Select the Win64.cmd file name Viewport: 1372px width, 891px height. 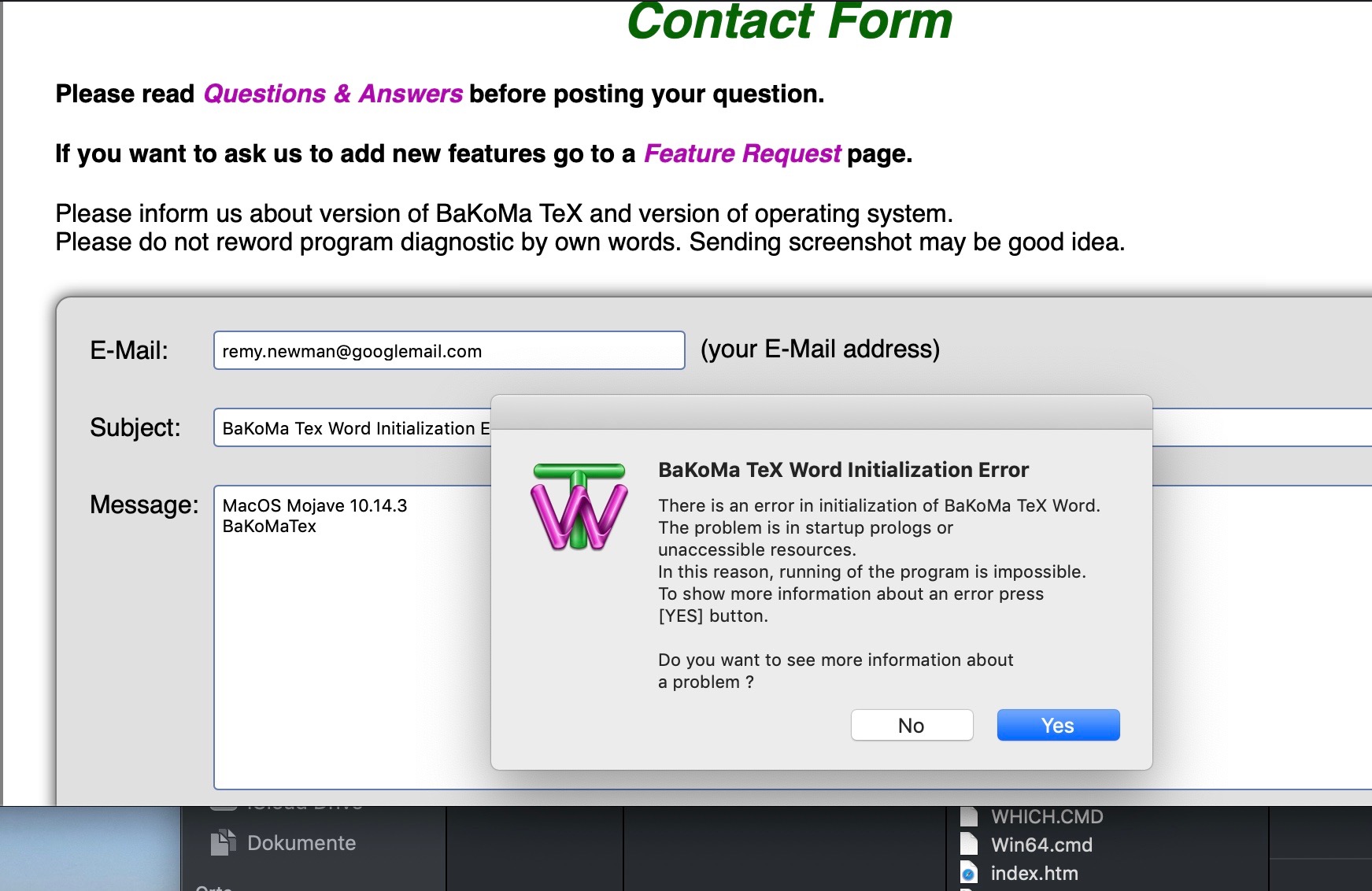click(x=1041, y=845)
